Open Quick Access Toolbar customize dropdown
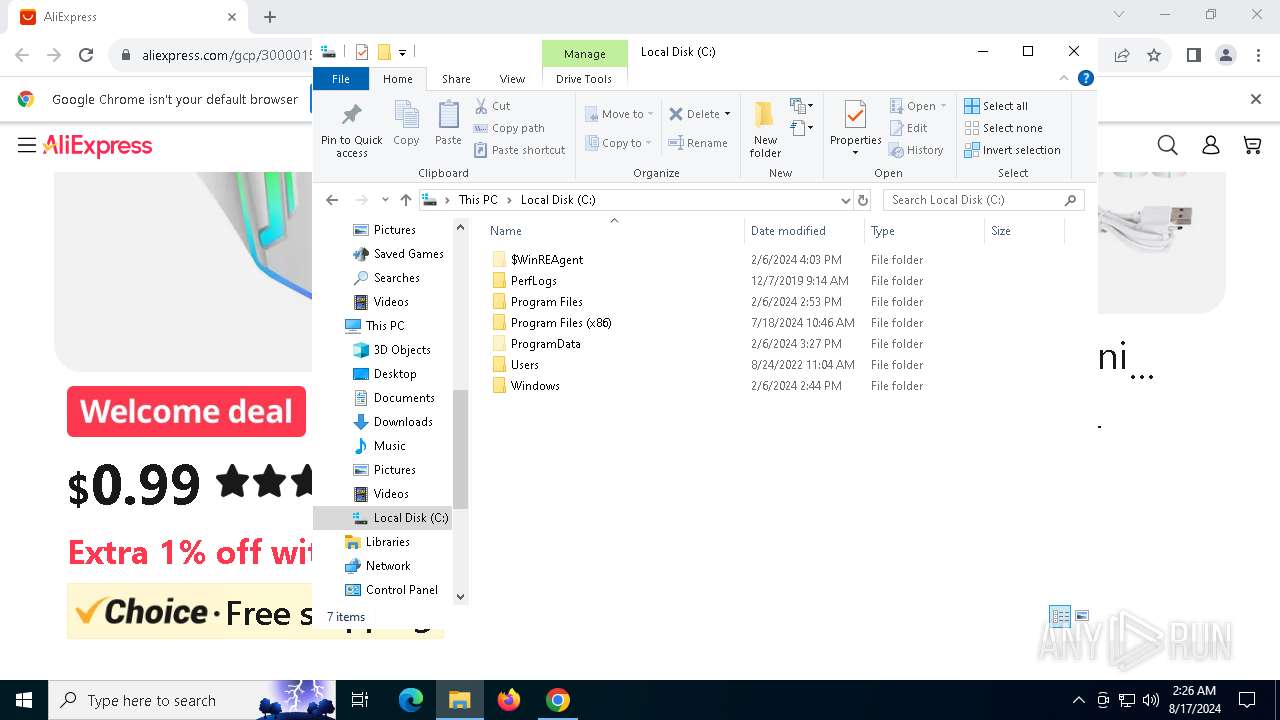Image resolution: width=1280 pixels, height=720 pixels. [402, 52]
